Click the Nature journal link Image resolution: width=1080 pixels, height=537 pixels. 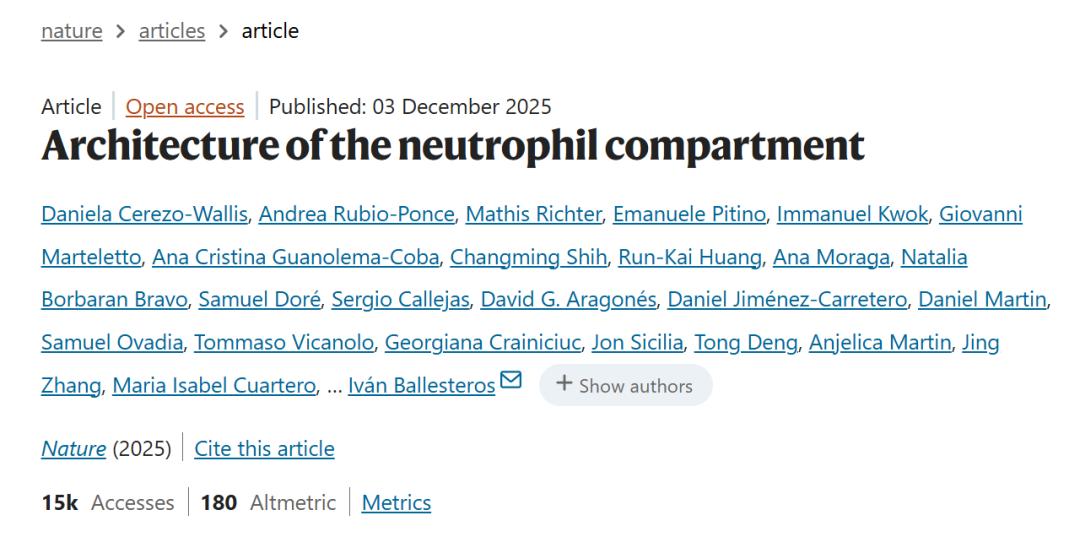[x=73, y=449]
